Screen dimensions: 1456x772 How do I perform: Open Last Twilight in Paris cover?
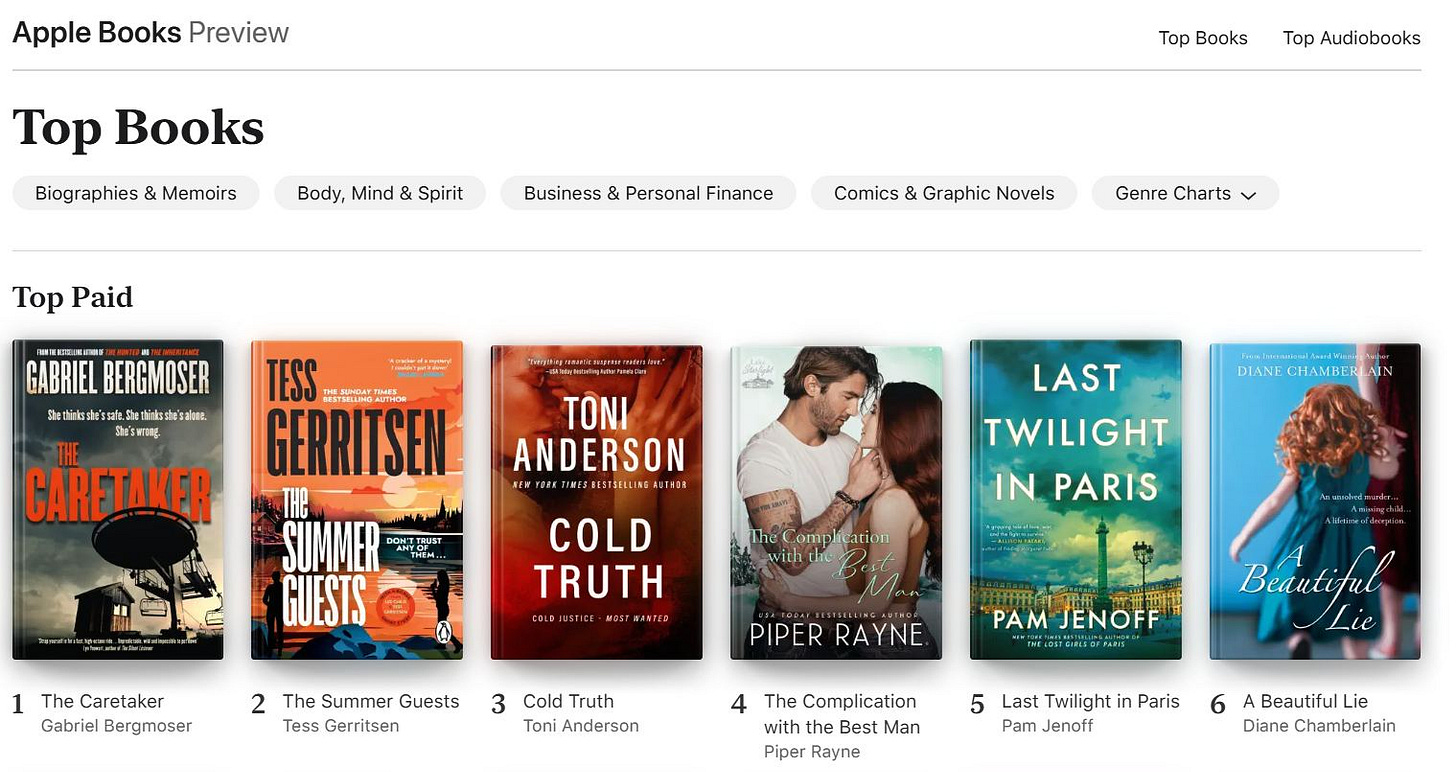pos(1076,500)
